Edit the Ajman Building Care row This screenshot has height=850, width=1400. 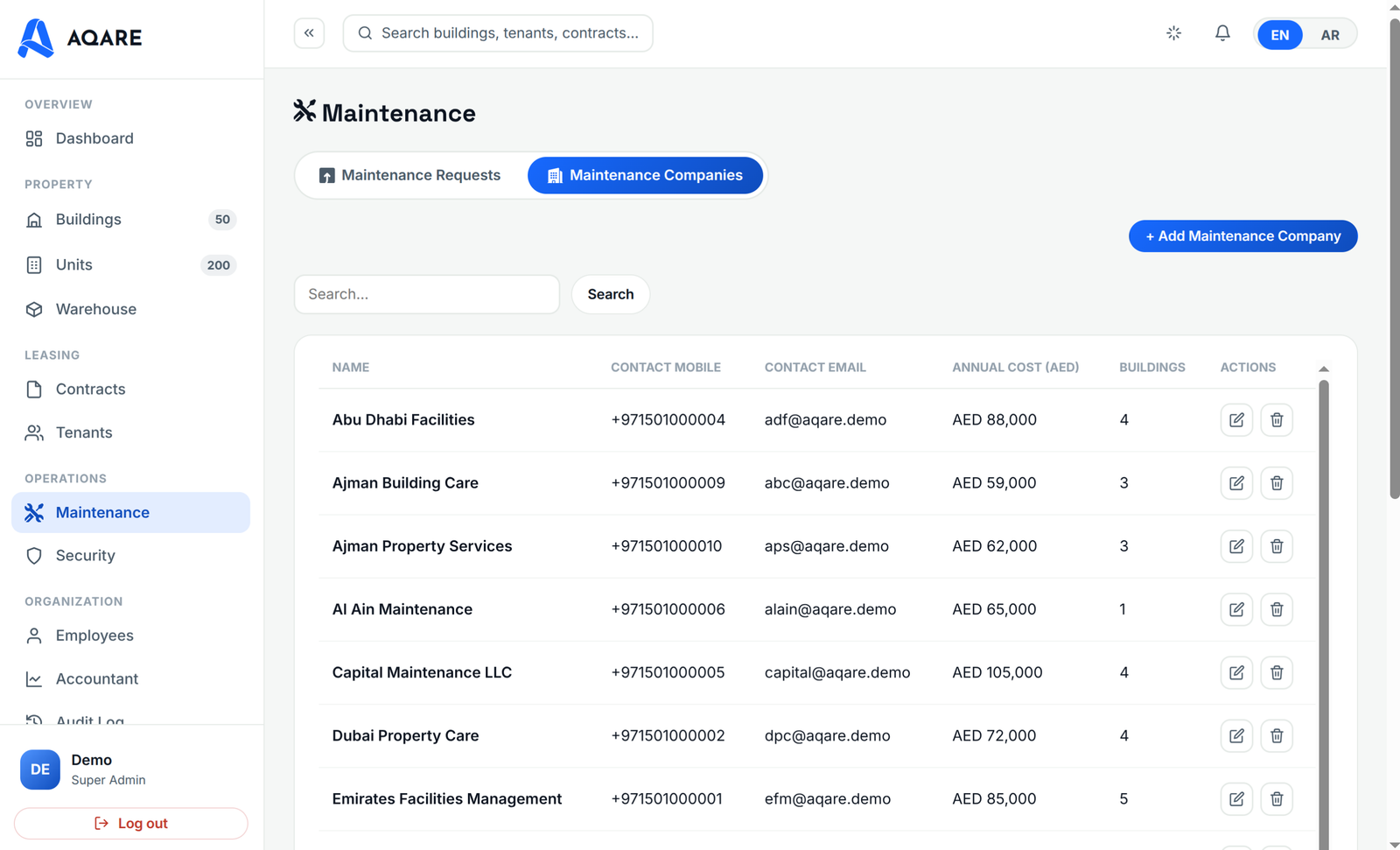(1236, 483)
